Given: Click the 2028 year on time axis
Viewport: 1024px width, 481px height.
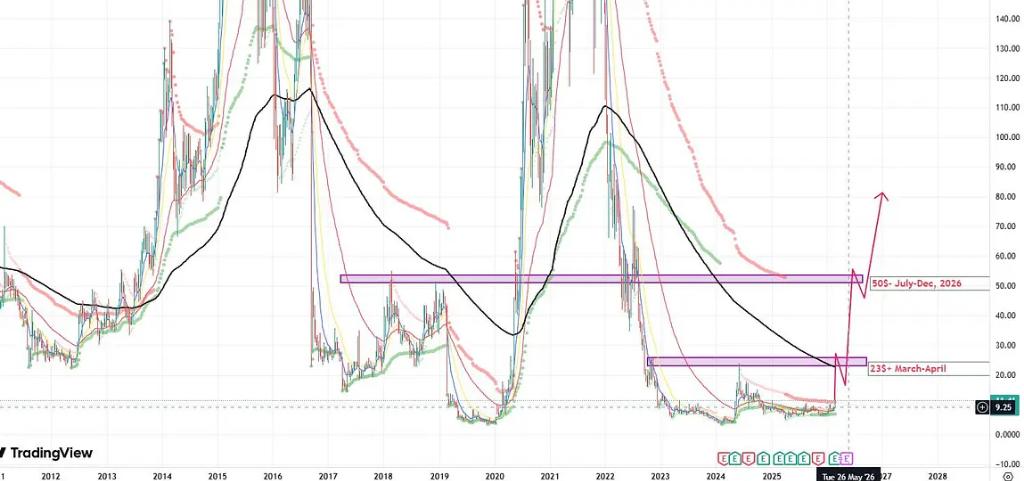Looking at the screenshot, I should (x=938, y=476).
